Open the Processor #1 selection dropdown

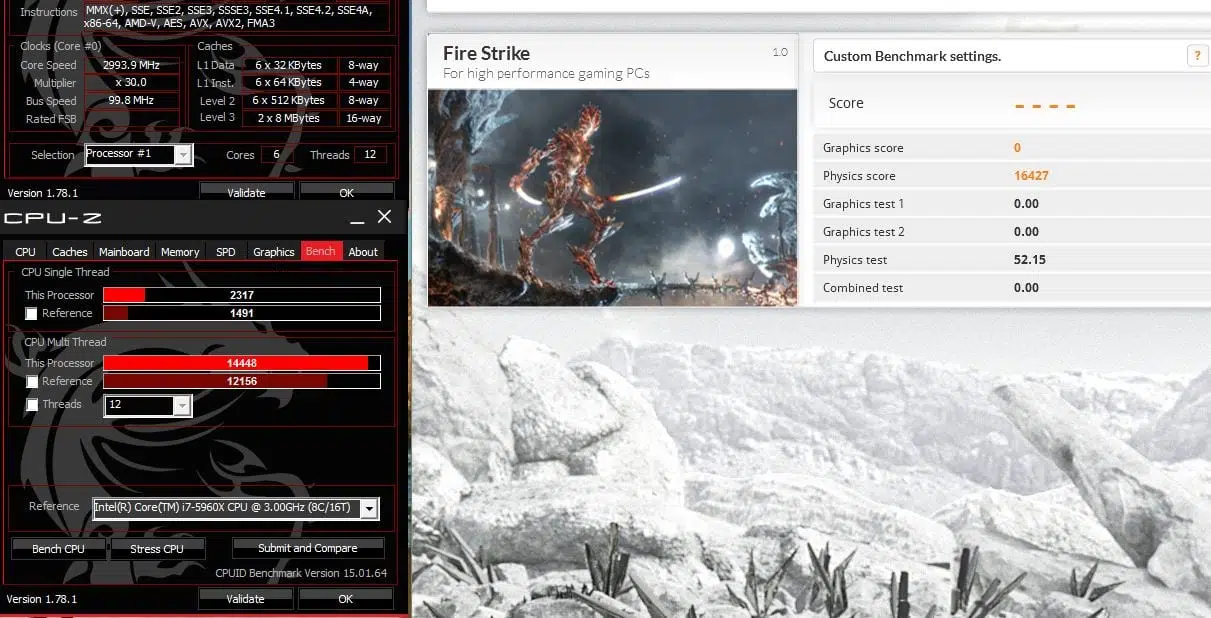pos(182,154)
